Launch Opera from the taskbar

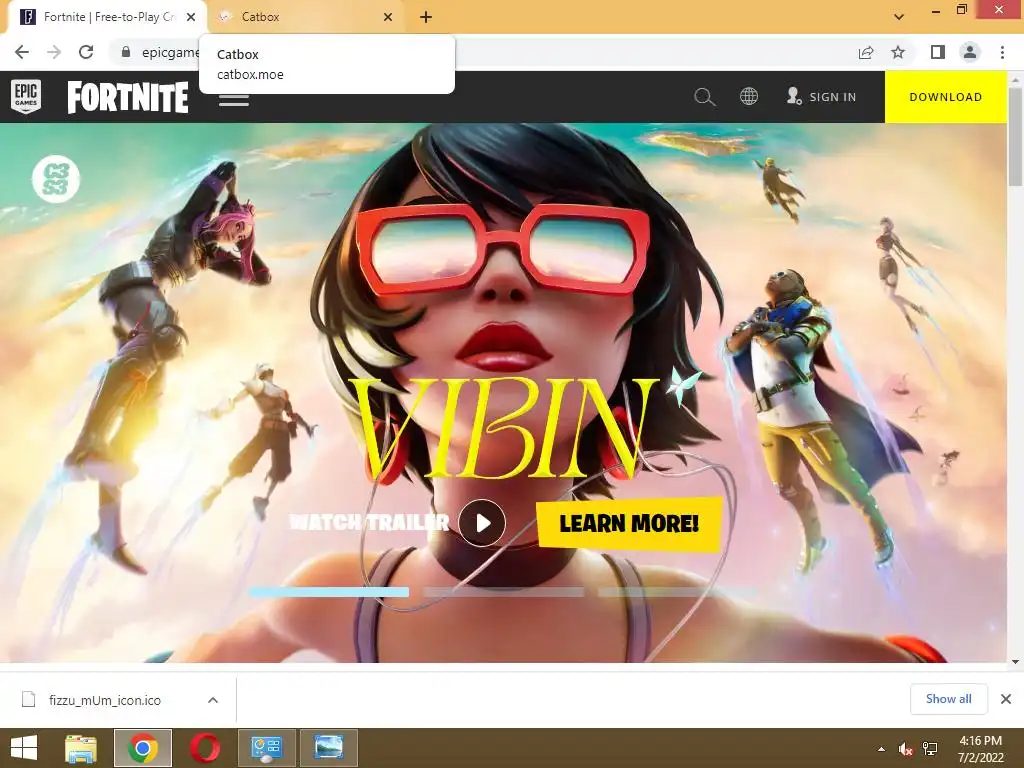click(204, 748)
